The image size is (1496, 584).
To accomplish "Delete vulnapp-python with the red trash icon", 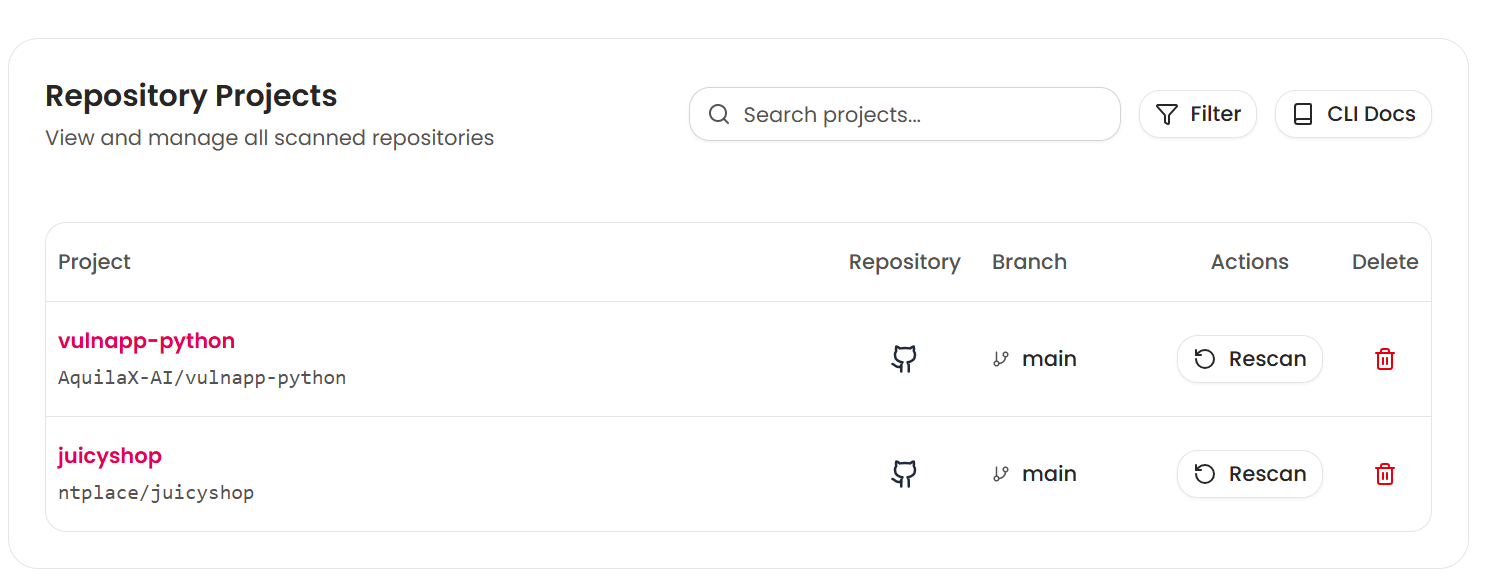I will point(1385,359).
